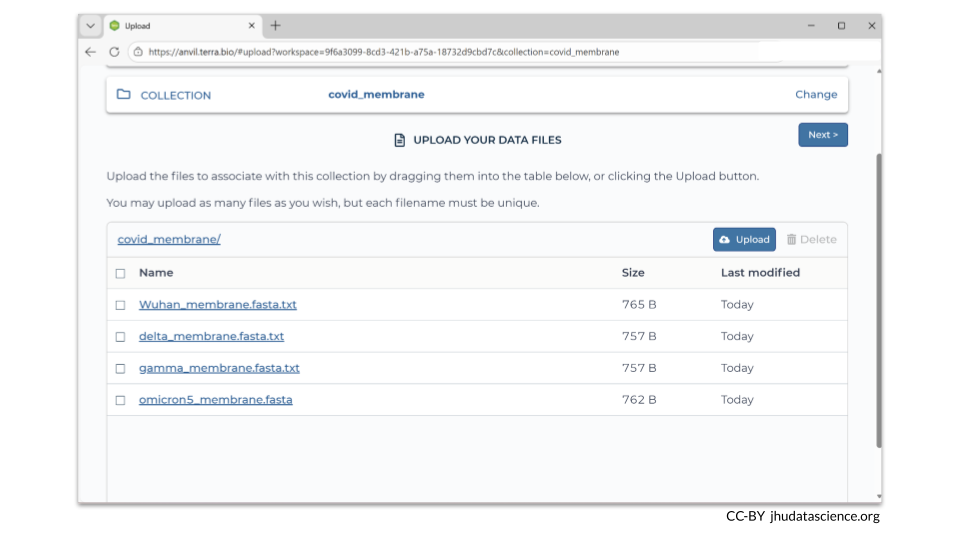Screen dimensions: 960x540
Task: Click the collection folder icon
Action: point(124,94)
